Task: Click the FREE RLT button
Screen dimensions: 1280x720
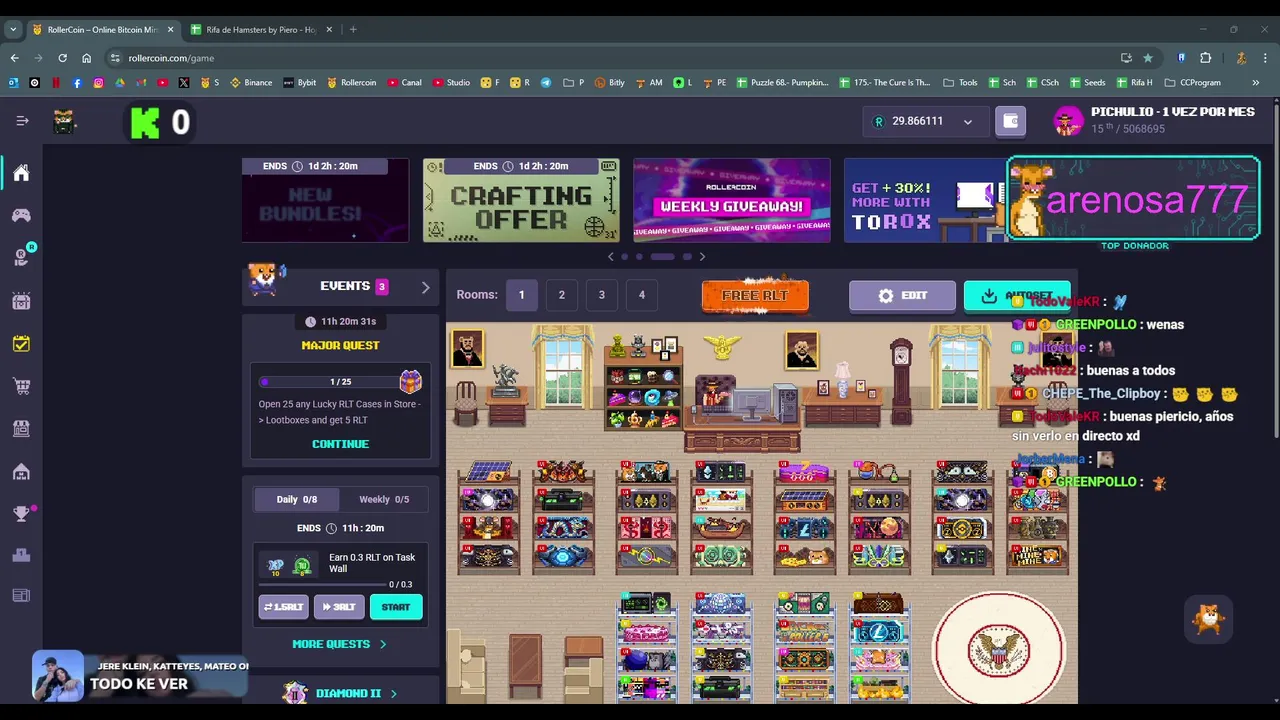Action: 755,295
